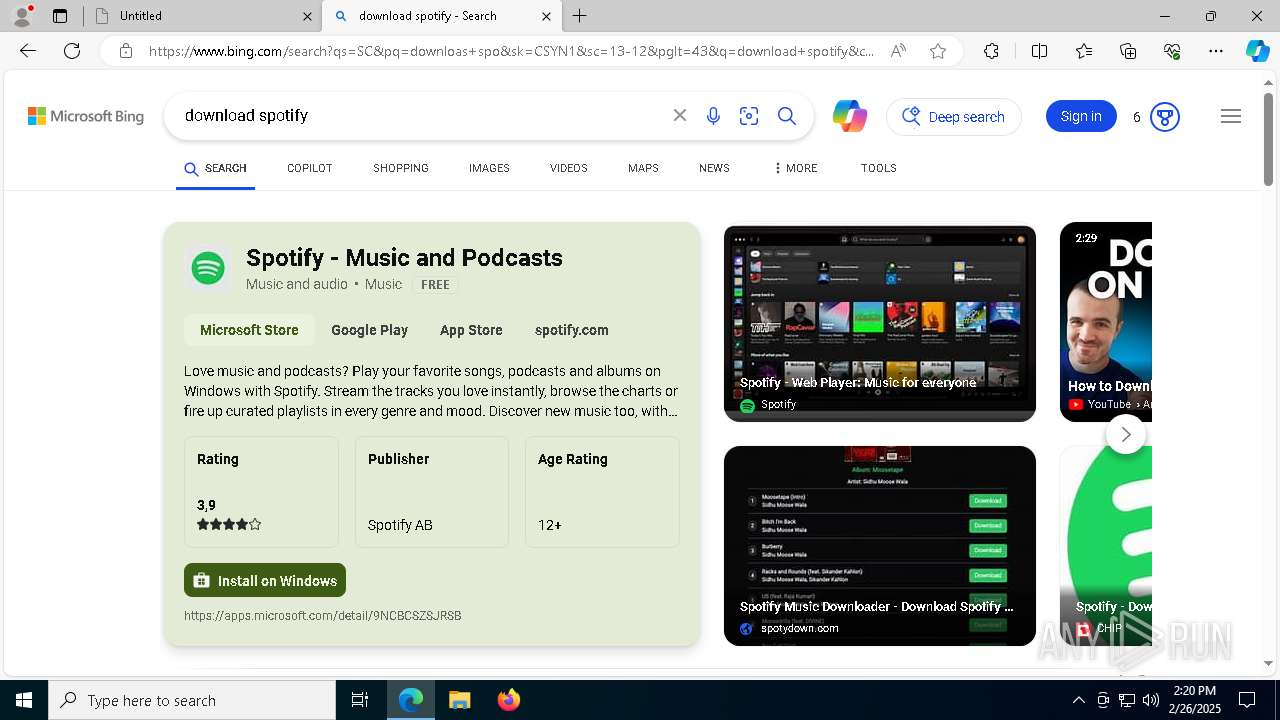Open the Copilot sidebar icon
Image resolution: width=1280 pixels, height=720 pixels.
coord(1257,51)
